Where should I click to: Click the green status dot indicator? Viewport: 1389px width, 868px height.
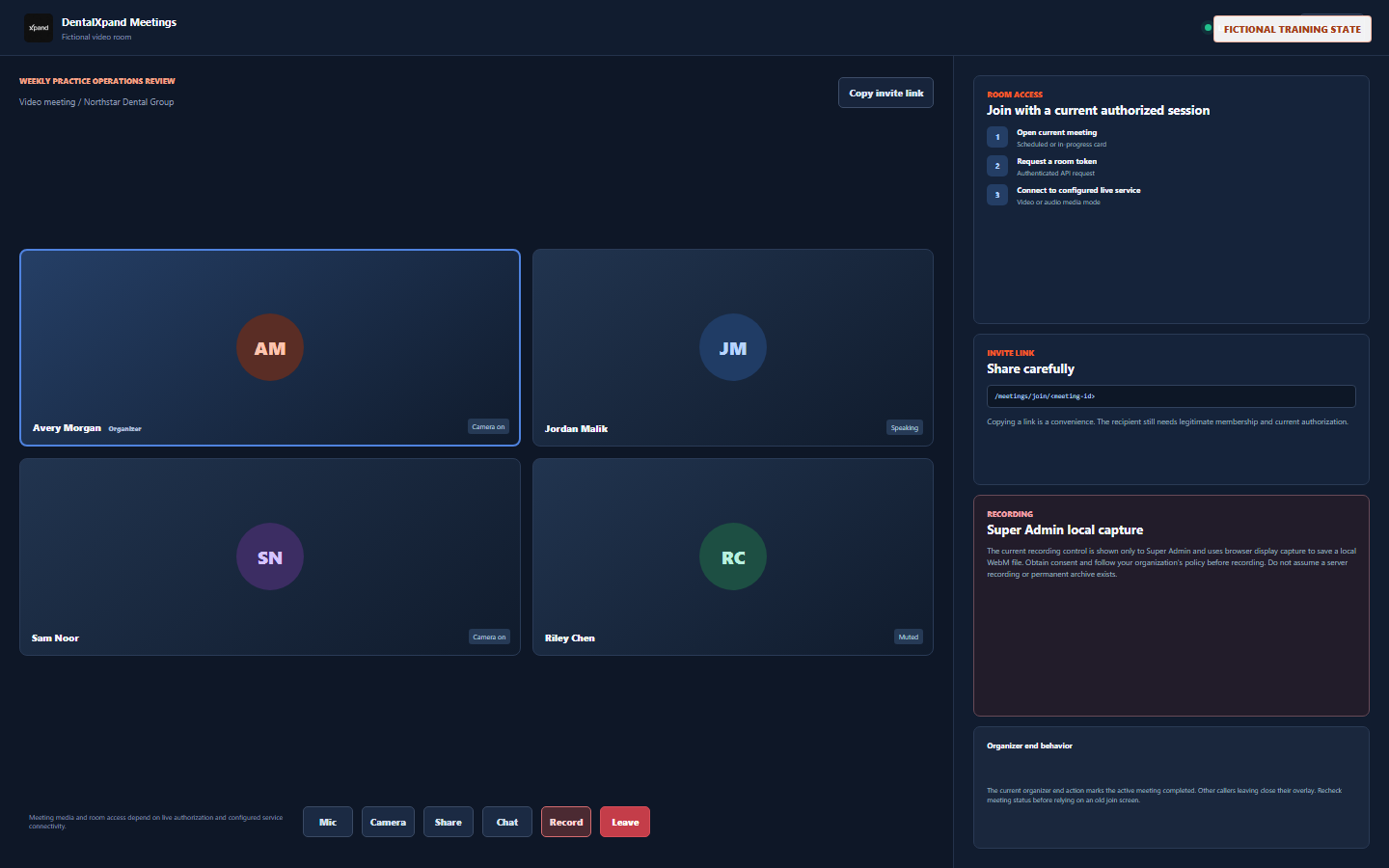click(1208, 28)
